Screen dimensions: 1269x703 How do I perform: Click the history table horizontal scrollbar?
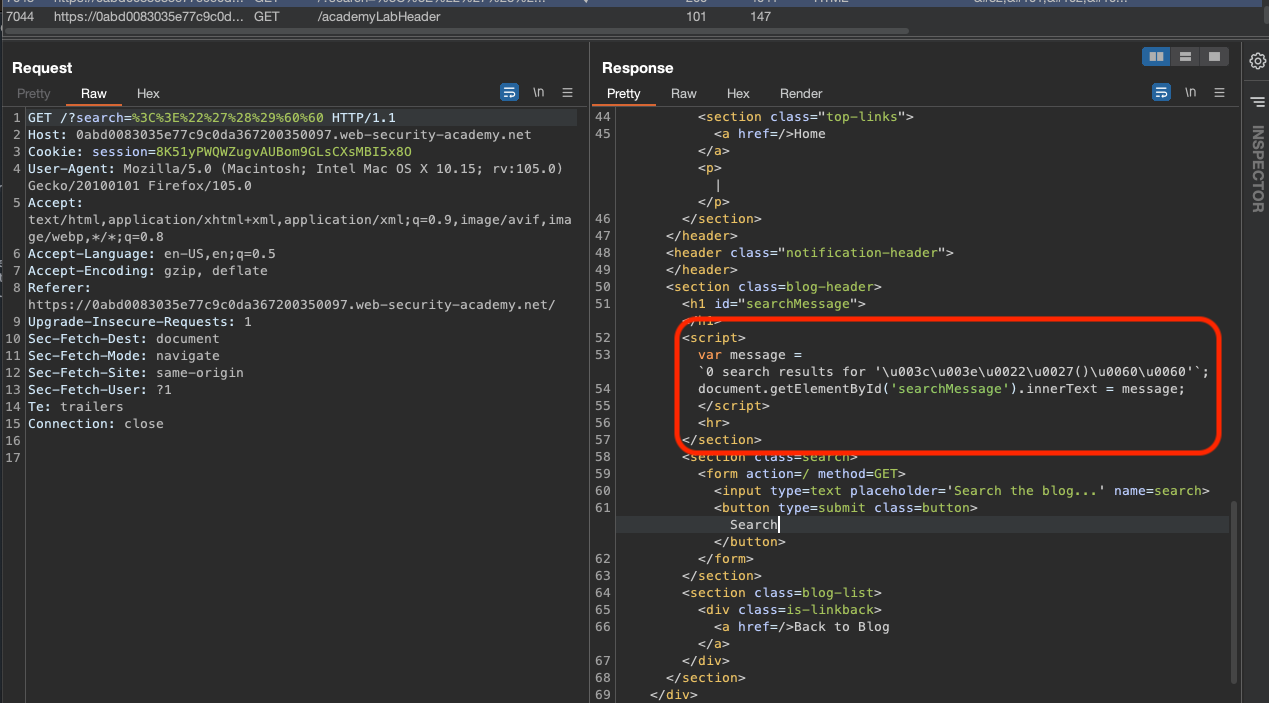(x=455, y=31)
